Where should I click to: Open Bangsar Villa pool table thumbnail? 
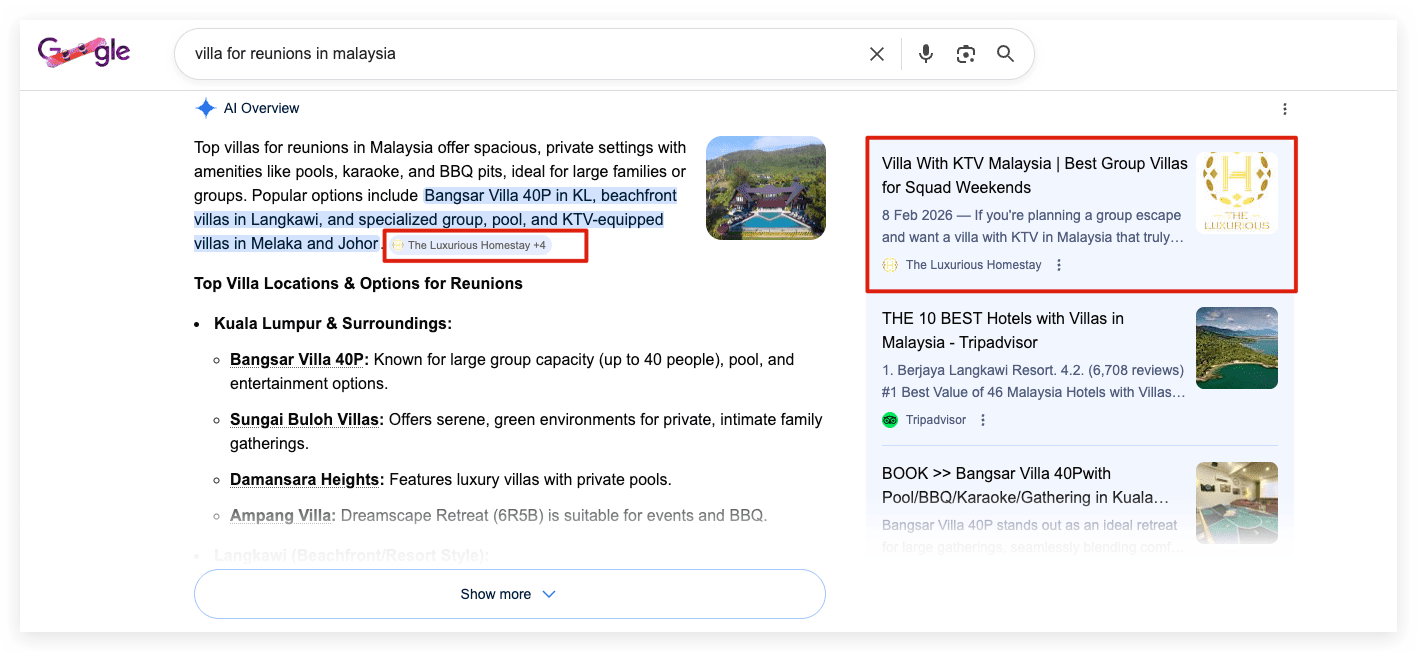[1237, 502]
